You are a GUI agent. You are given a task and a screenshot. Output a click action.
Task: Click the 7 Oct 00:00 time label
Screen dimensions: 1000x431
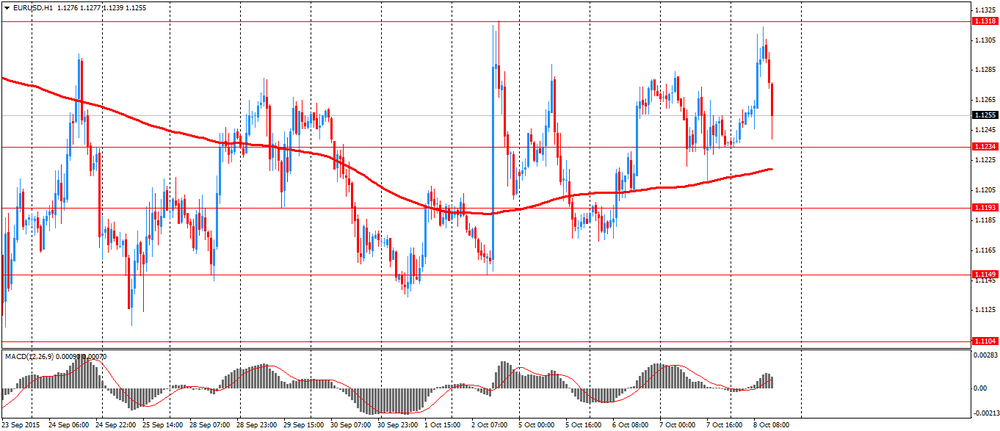click(677, 423)
